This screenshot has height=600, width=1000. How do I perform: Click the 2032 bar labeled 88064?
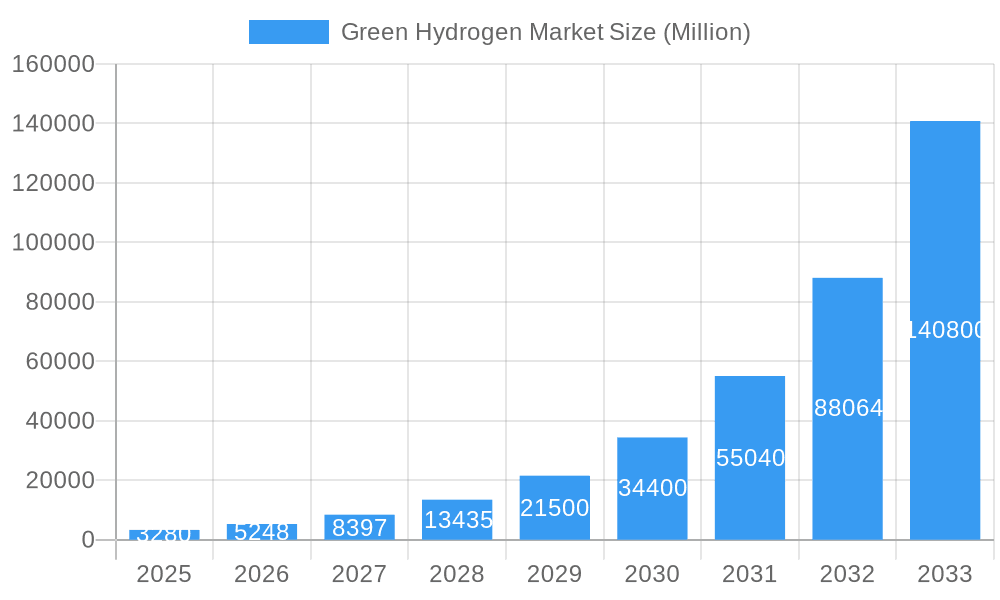848,410
